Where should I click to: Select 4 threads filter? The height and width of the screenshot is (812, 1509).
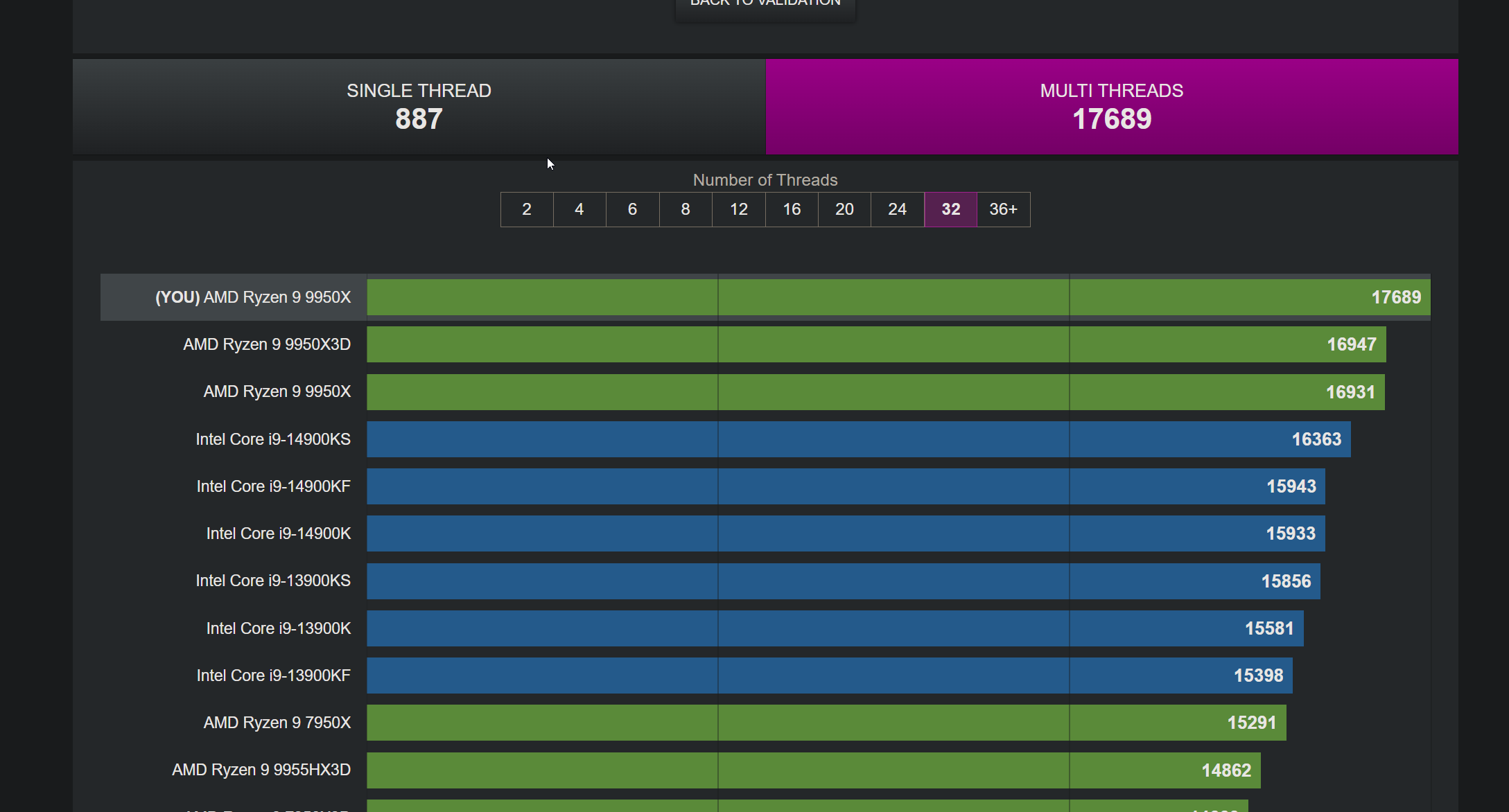click(x=579, y=209)
